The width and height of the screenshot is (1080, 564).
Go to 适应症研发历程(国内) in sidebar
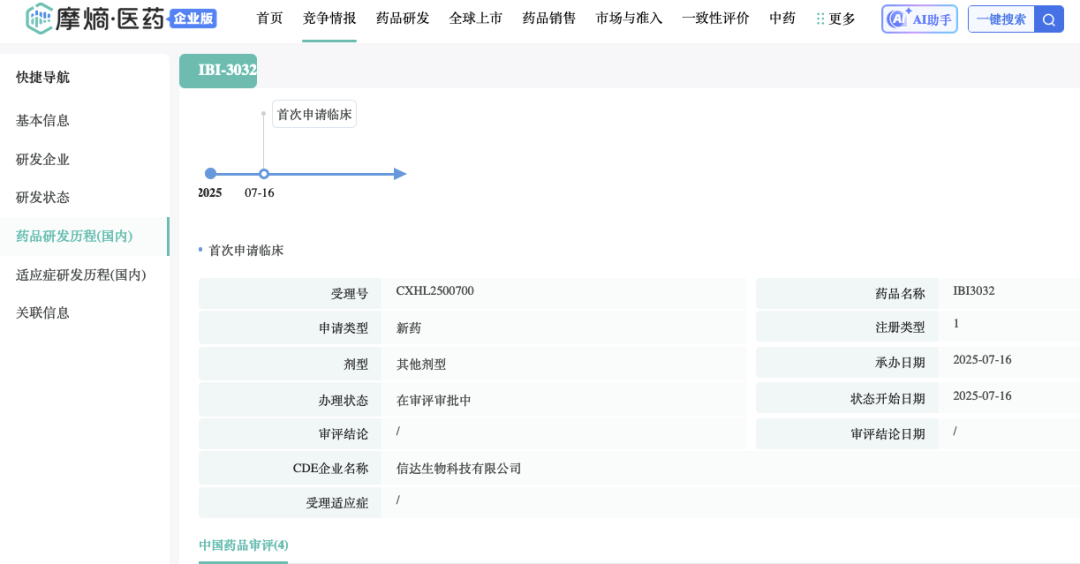[x=81, y=275]
